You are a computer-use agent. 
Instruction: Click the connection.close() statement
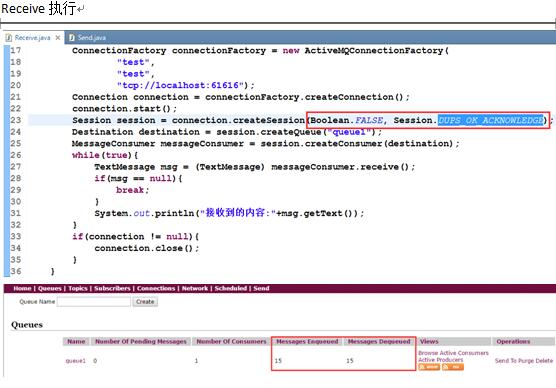coord(146,248)
